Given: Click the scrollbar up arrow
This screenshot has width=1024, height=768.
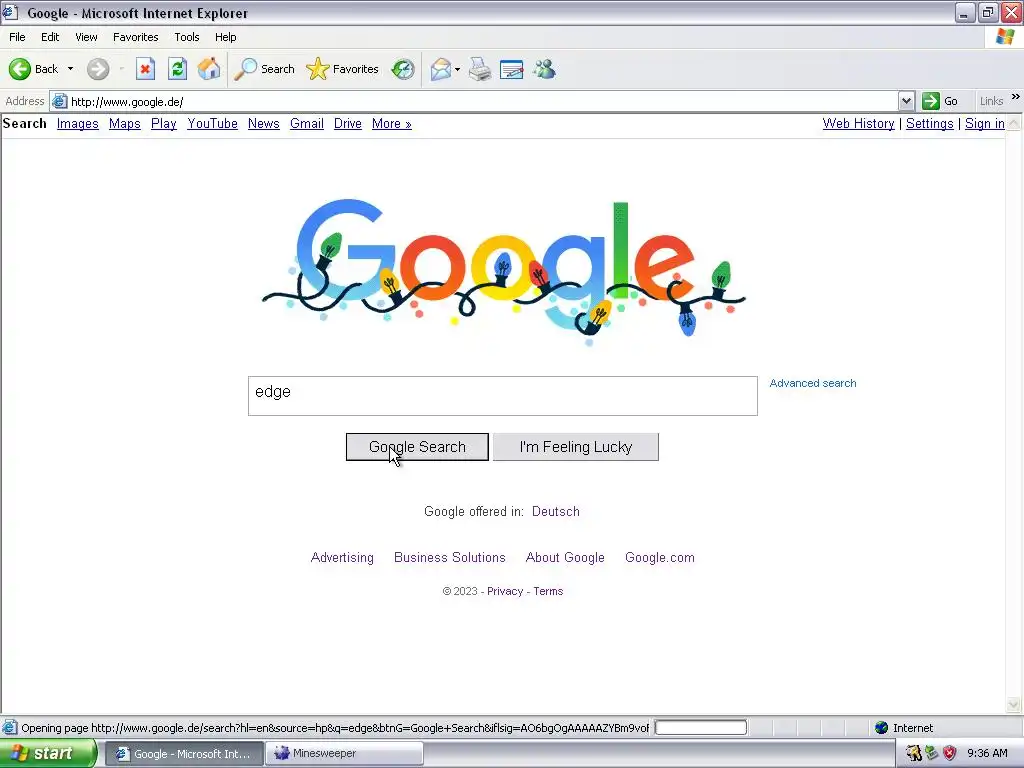Looking at the screenshot, I should 1014,123.
